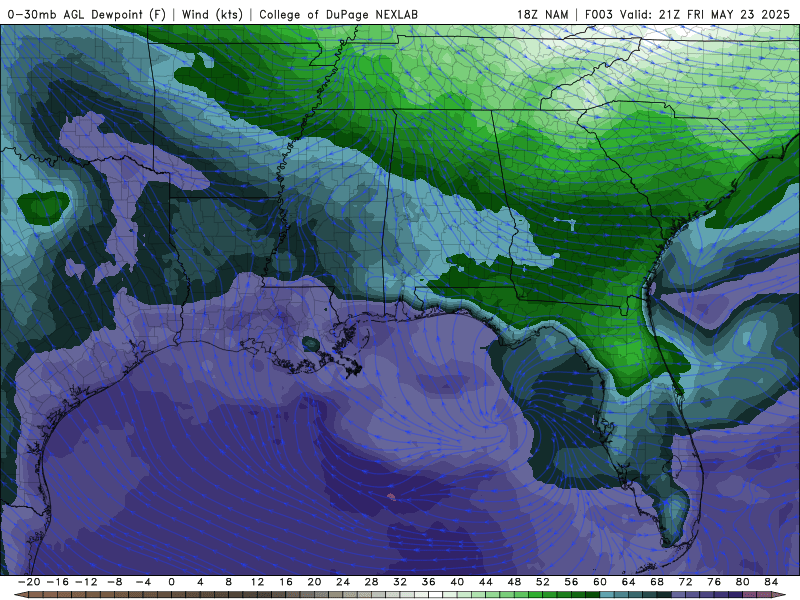Click the 'College of DuPage NEXLAB' text
This screenshot has width=800, height=600.
pyautogui.click(x=338, y=14)
